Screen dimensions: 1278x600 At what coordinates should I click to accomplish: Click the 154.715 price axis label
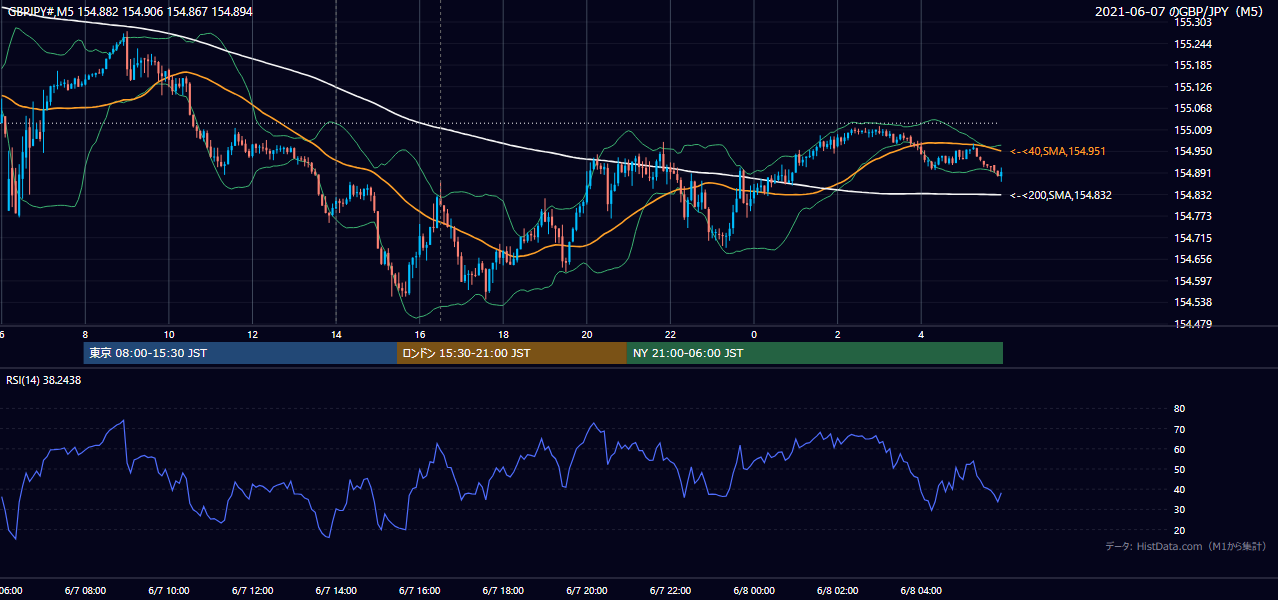1193,238
